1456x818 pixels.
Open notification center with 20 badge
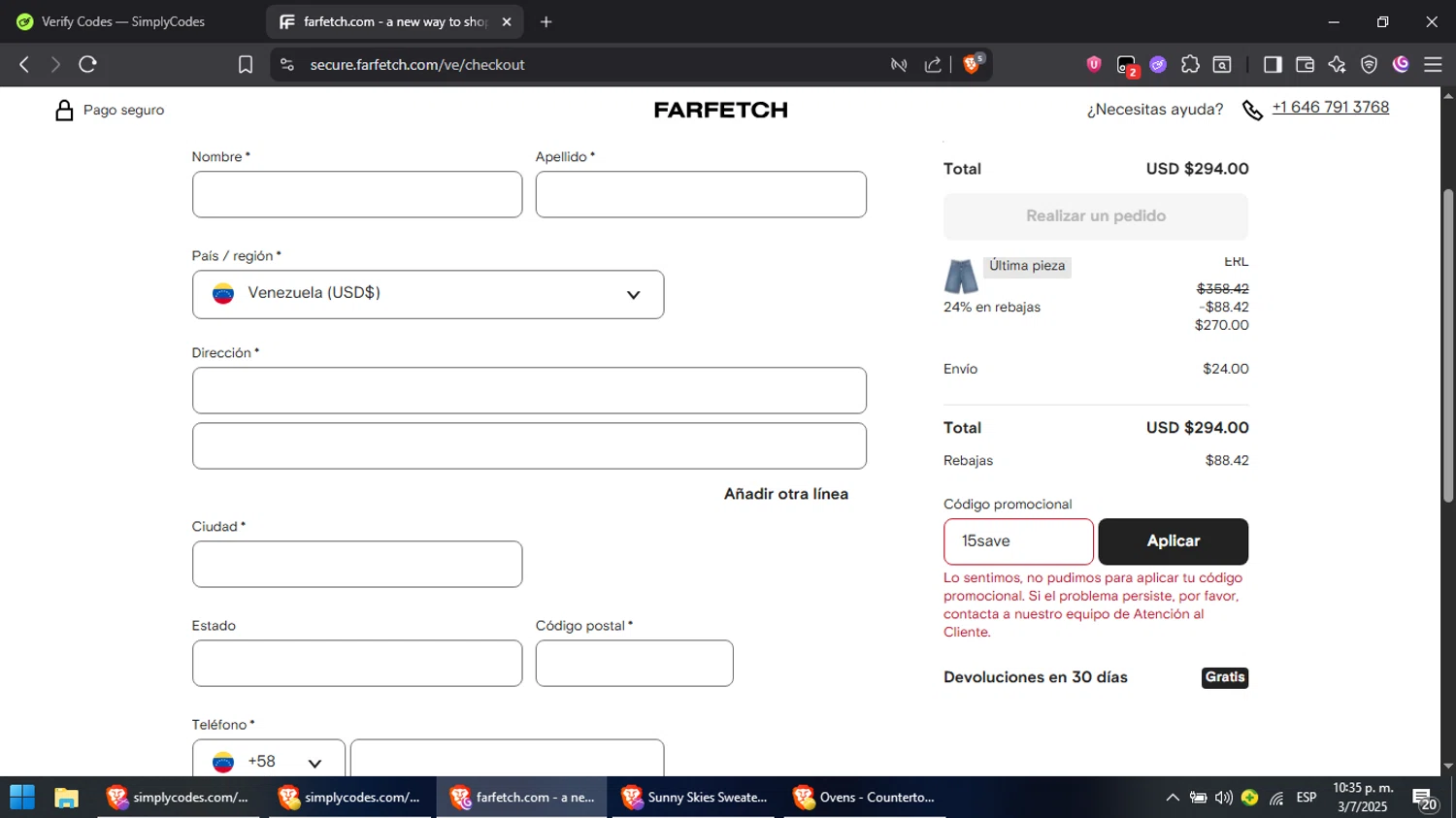click(x=1425, y=800)
